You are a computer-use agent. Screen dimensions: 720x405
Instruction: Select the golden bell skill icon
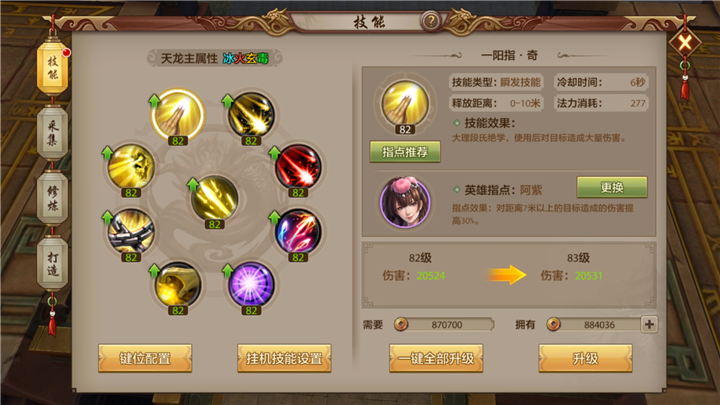[x=178, y=284]
